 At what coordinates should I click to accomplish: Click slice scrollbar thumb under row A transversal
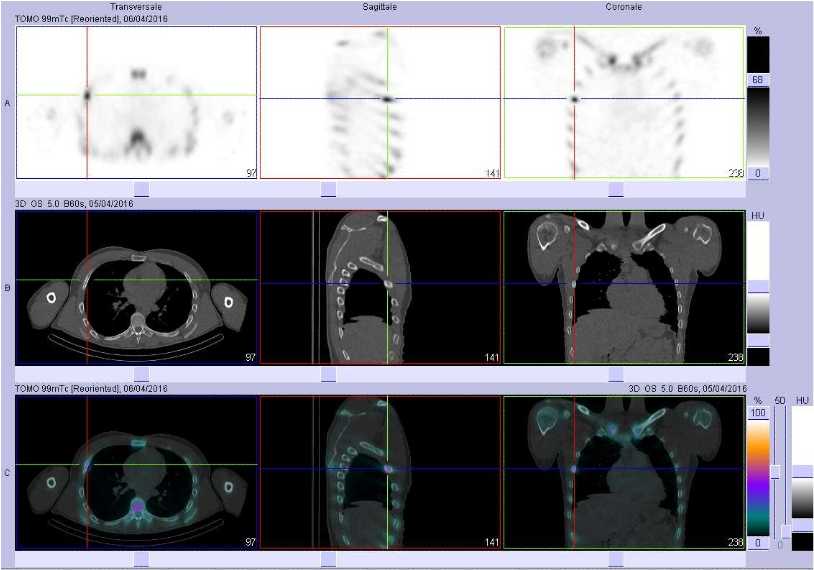(141, 189)
